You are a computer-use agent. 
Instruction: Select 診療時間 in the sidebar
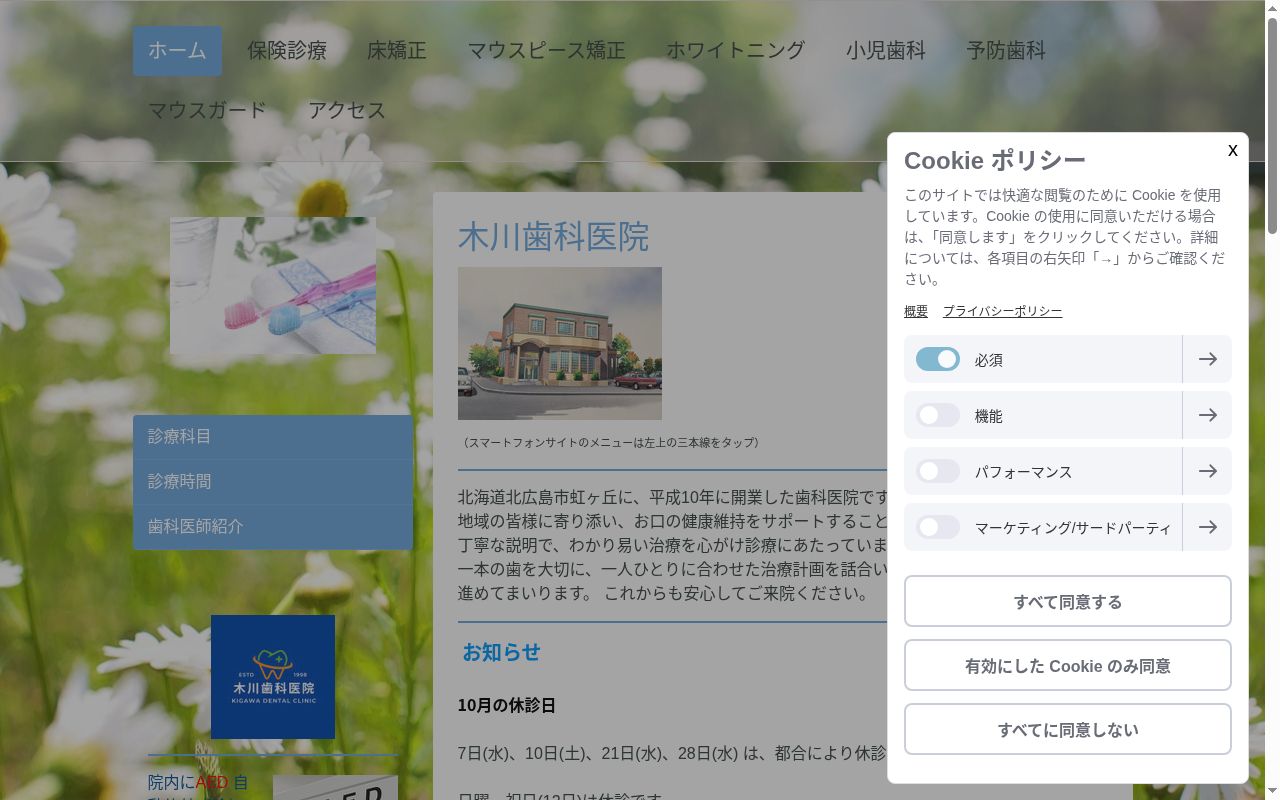coord(273,482)
